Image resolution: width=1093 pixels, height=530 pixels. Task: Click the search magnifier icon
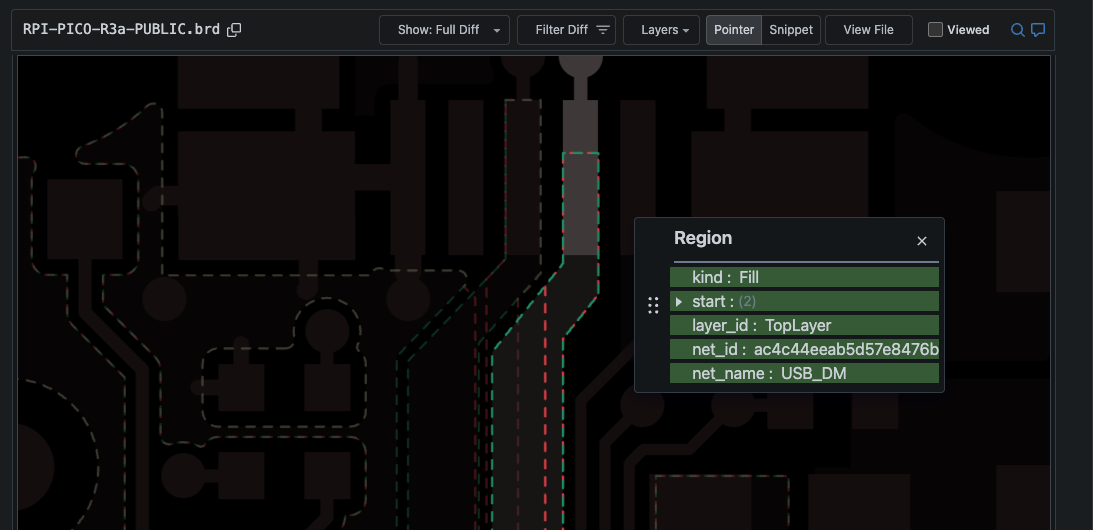[x=1017, y=30]
